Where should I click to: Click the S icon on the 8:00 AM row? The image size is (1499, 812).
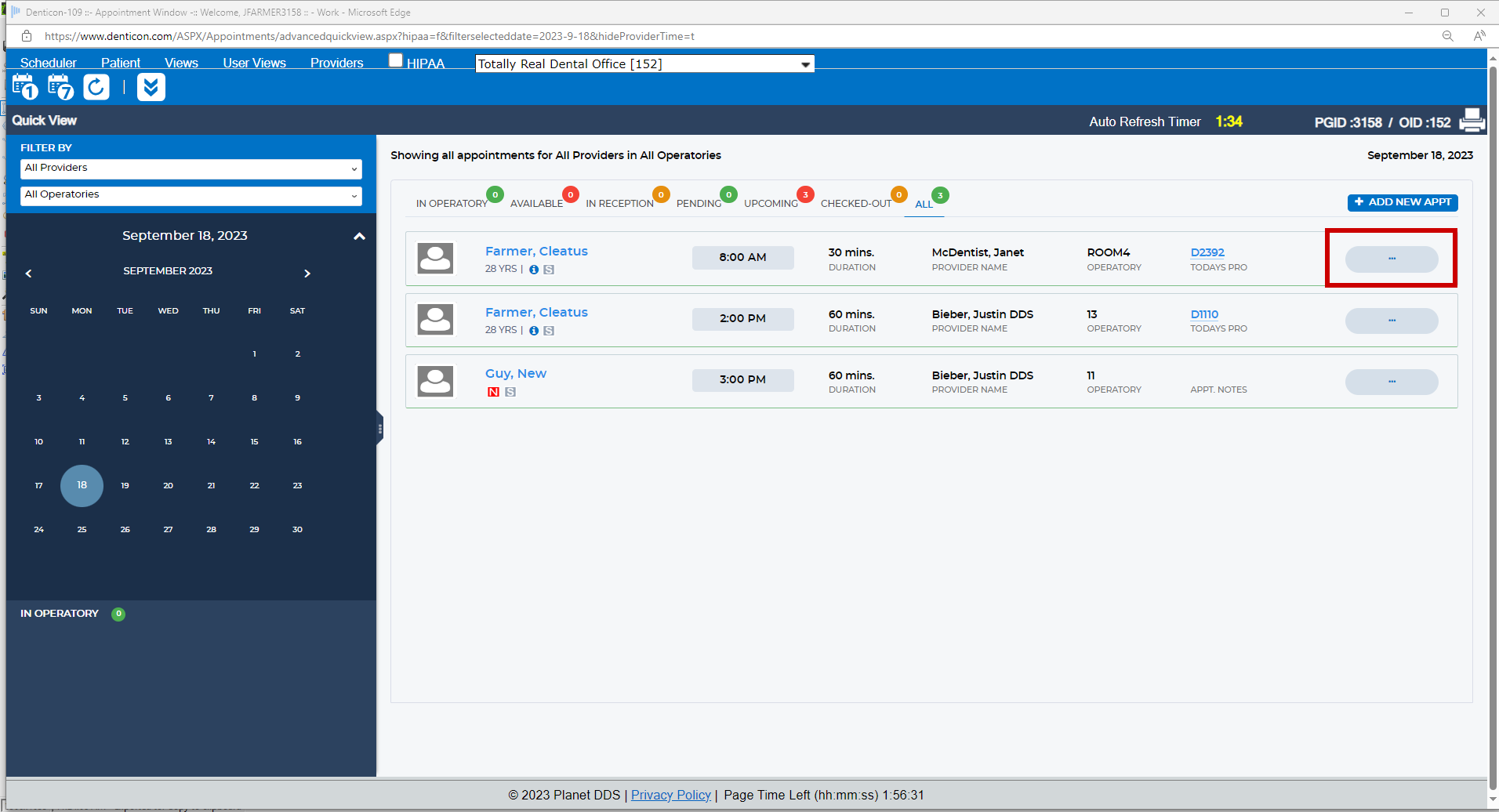coord(549,270)
